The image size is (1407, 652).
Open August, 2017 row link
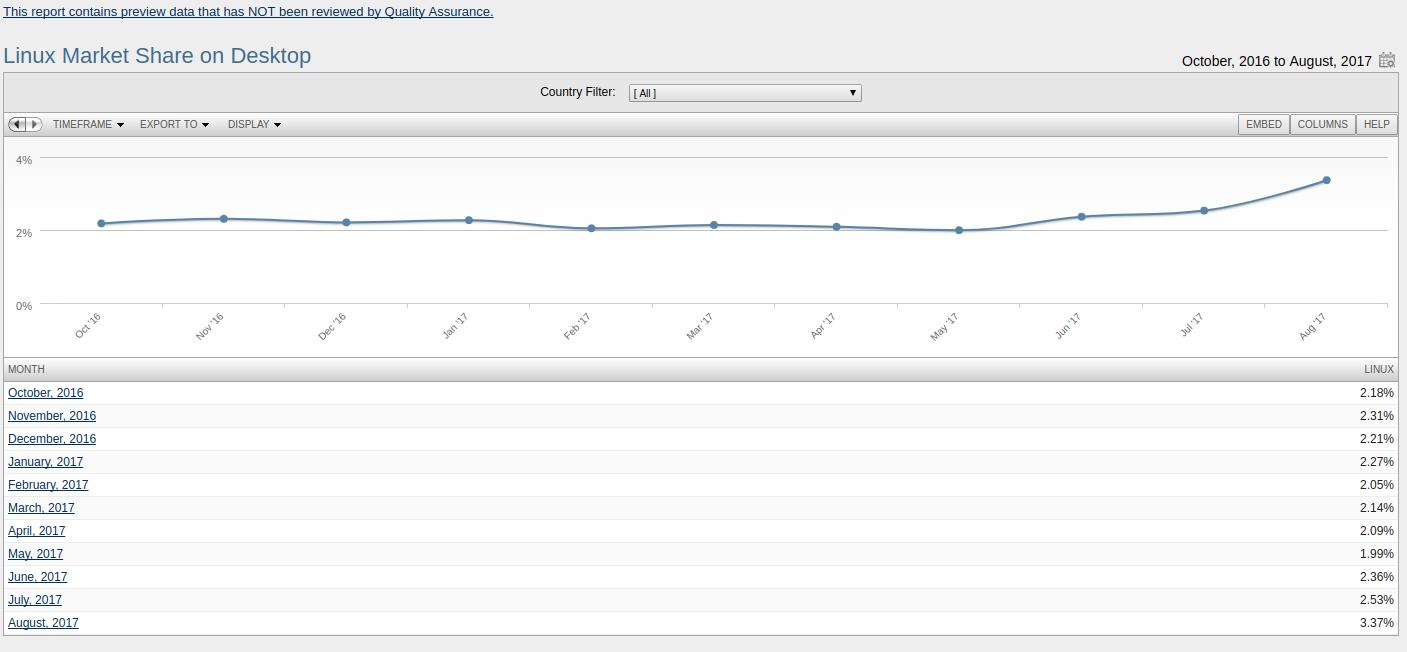pos(43,623)
